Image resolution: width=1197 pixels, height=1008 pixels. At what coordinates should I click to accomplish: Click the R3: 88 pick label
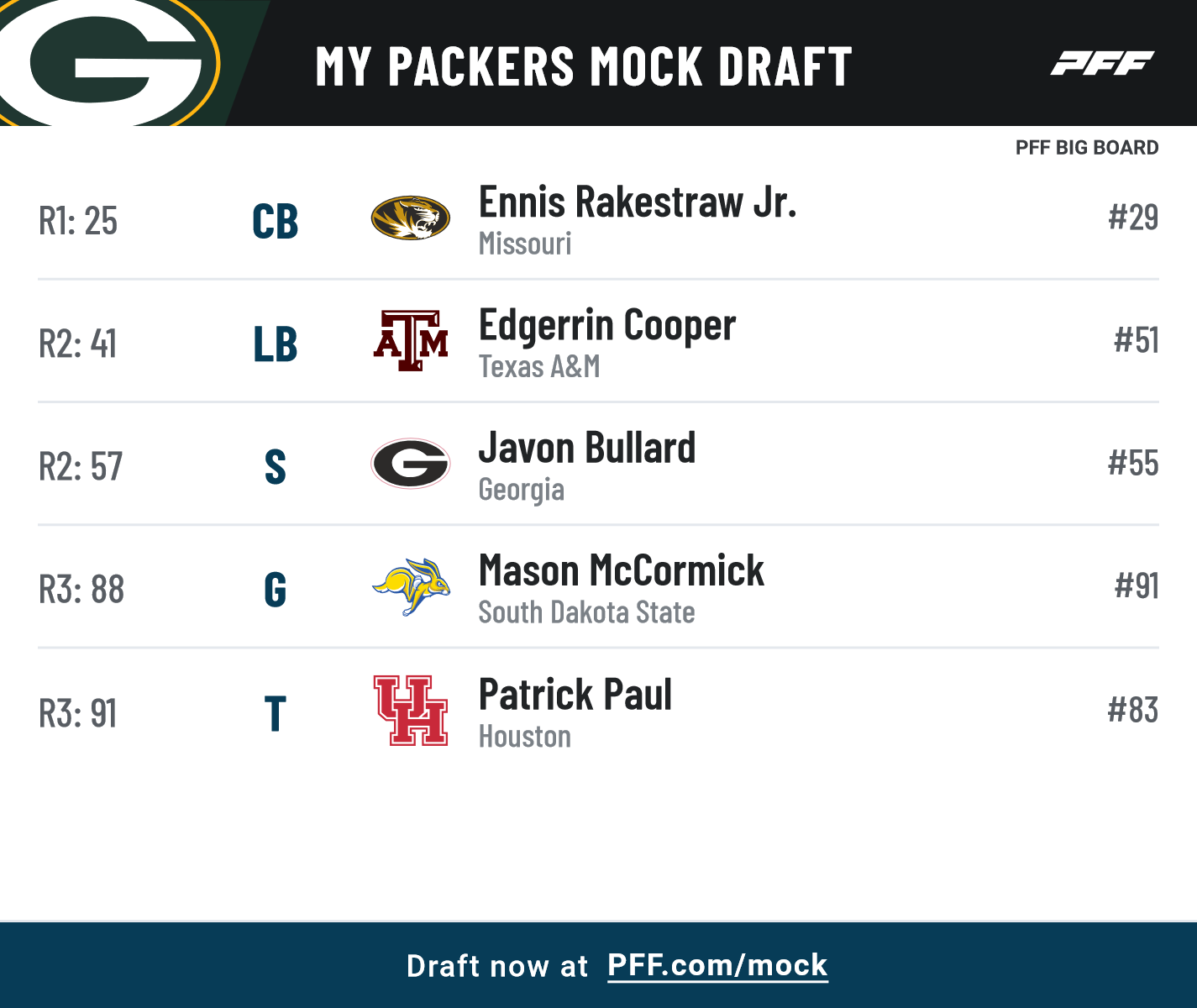click(x=81, y=590)
